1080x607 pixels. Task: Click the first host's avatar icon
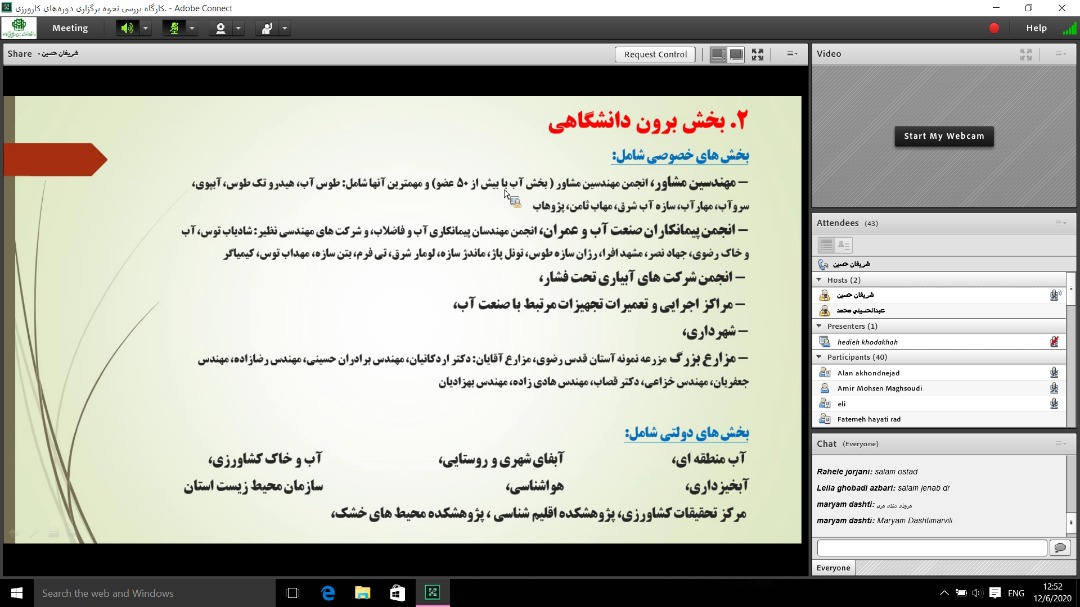pos(824,295)
